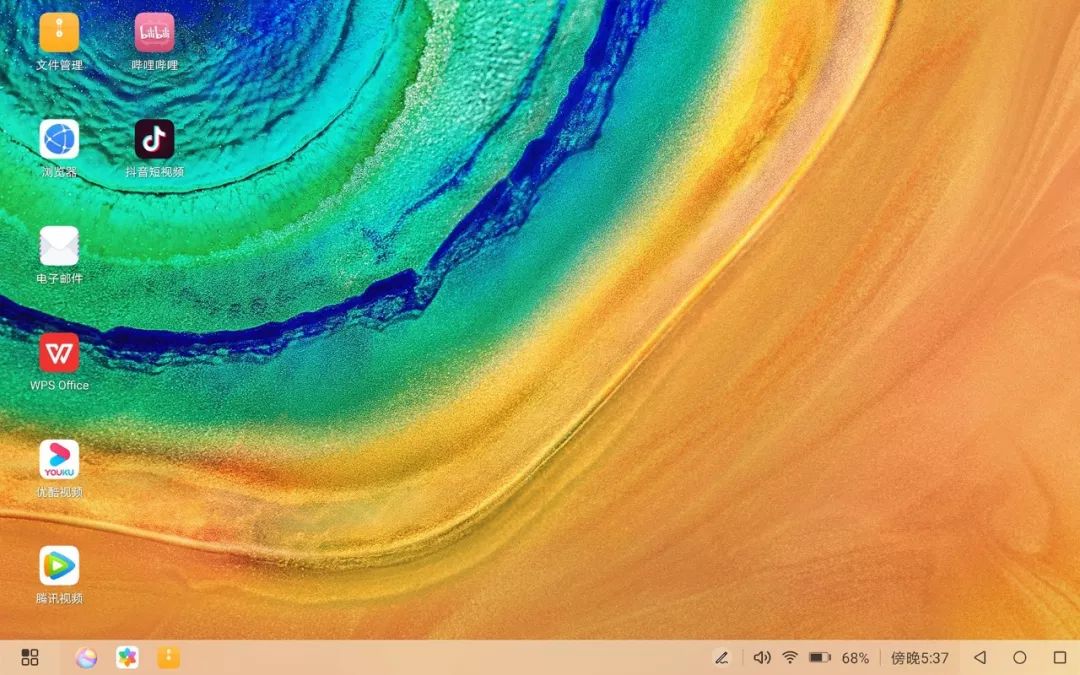Open the 文件管理 file manager desktop icon

[59, 32]
